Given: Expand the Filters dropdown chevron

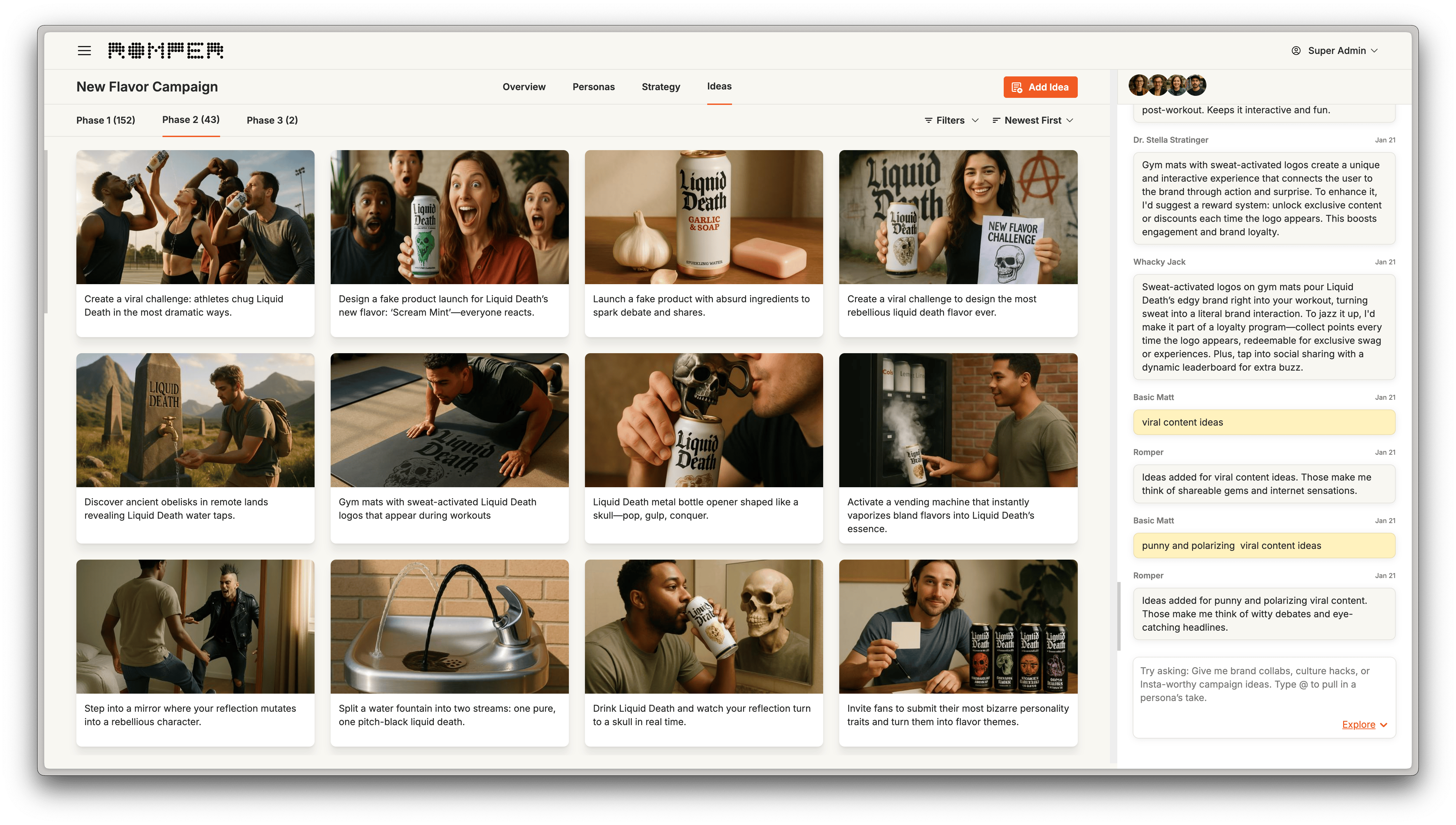Looking at the screenshot, I should [x=975, y=121].
